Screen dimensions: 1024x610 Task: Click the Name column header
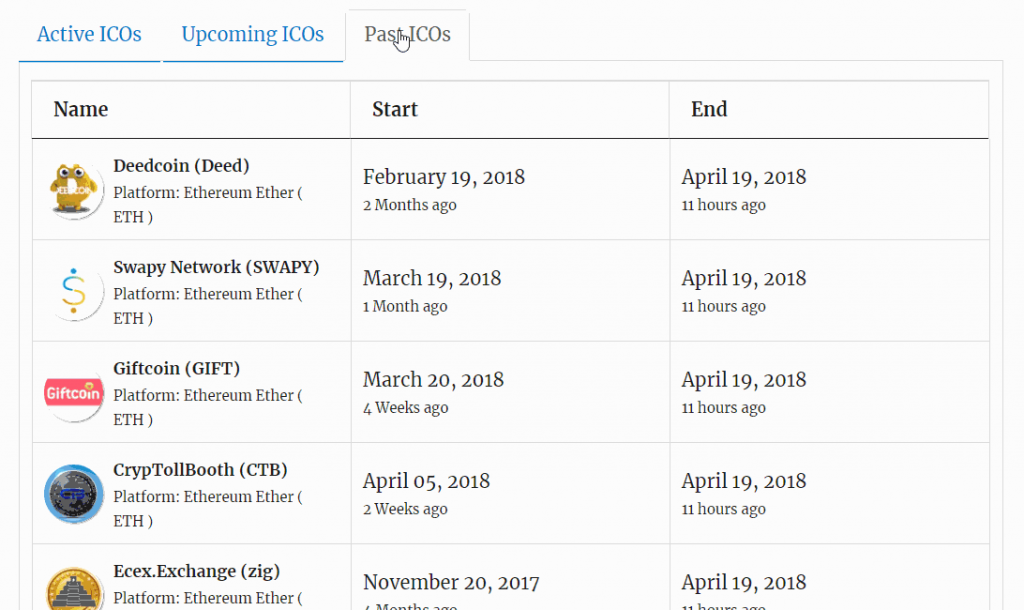pos(81,110)
